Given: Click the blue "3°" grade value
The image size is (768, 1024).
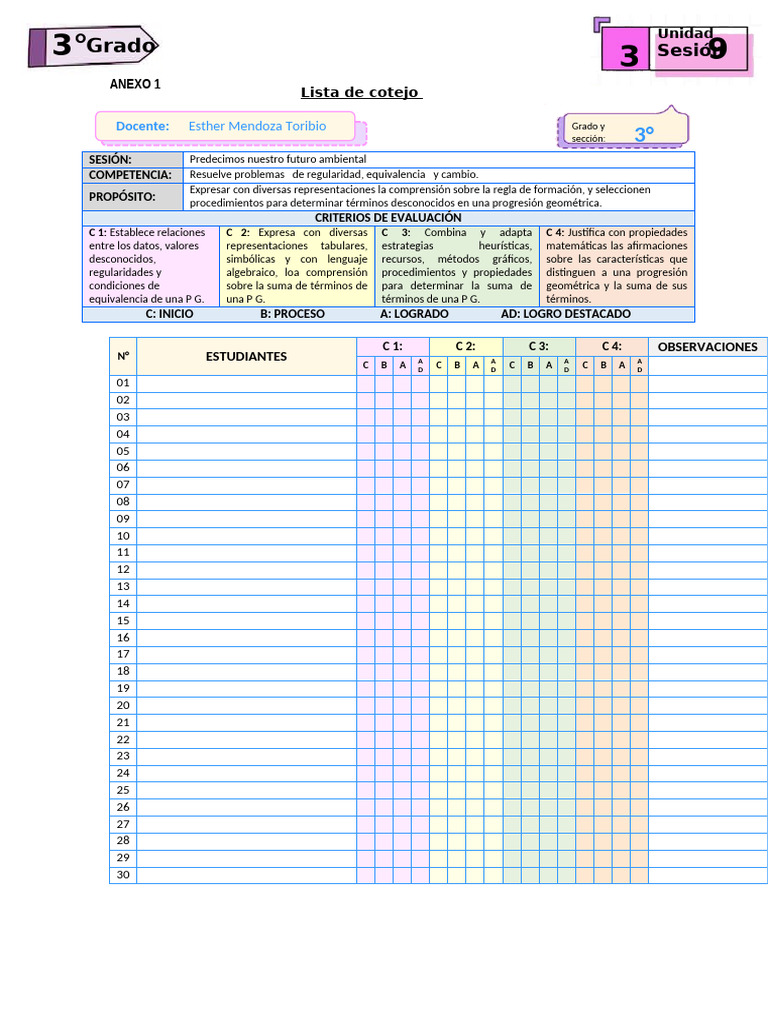Looking at the screenshot, I should point(644,135).
